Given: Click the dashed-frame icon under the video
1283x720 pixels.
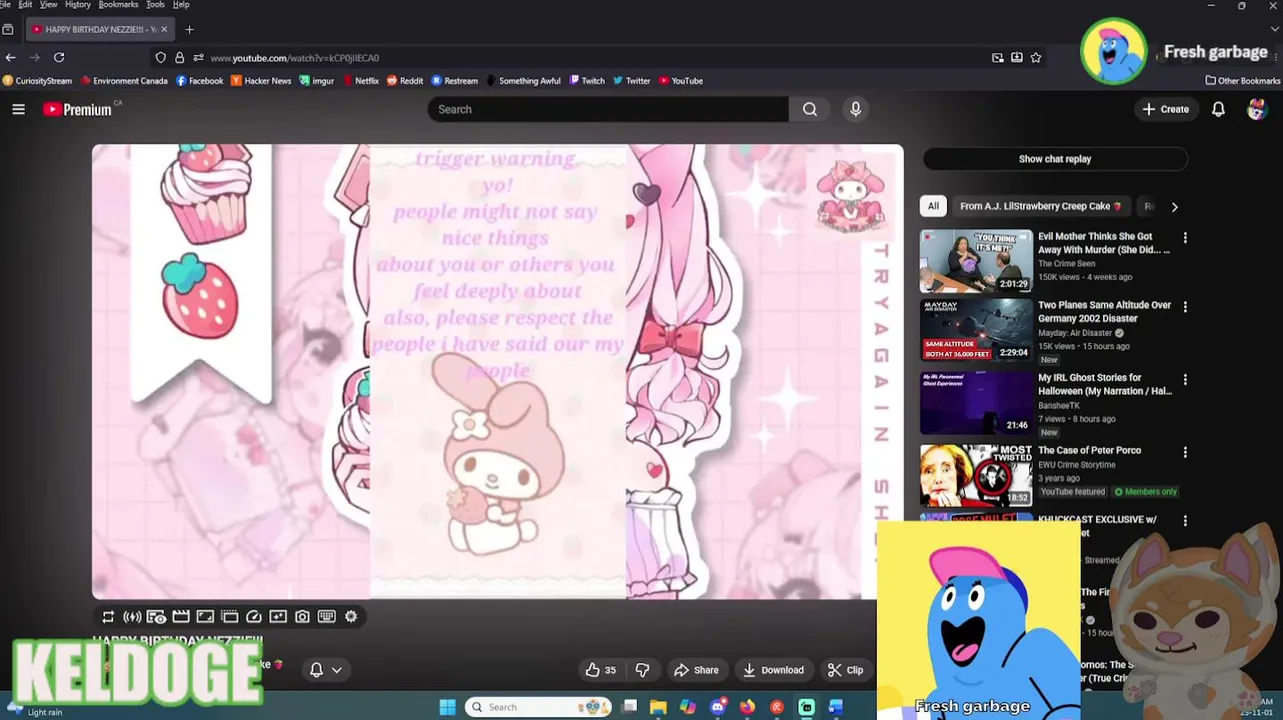Looking at the screenshot, I should [229, 617].
